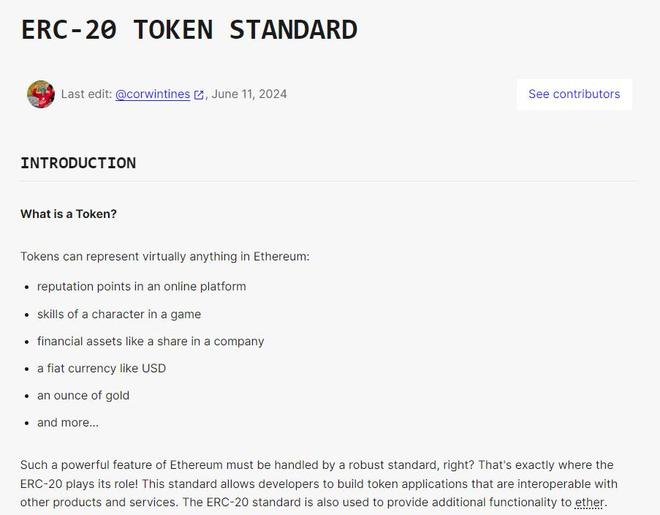Click the INTRODUCTION section heading

point(78,163)
